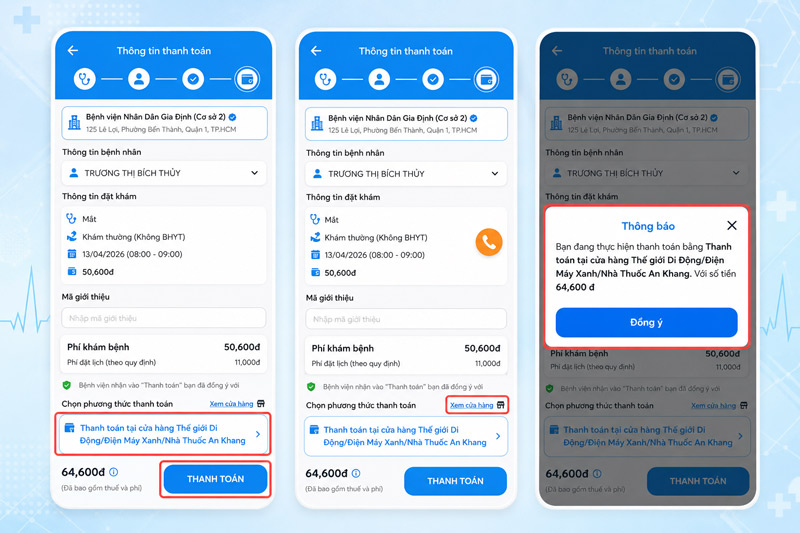The height and width of the screenshot is (533, 800).
Task: Expand patient dropdown TRƯƠNG THỊ BÍCH THỦY in left screen
Action: (164, 173)
